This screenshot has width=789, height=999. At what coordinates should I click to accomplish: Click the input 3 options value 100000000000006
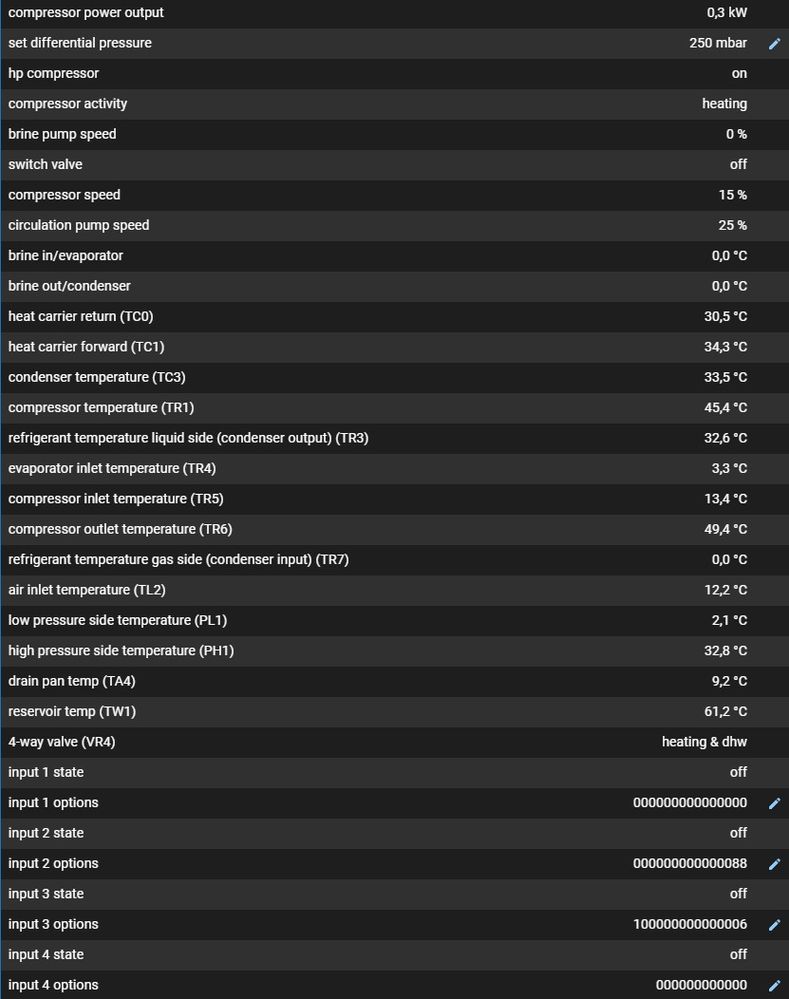point(690,925)
